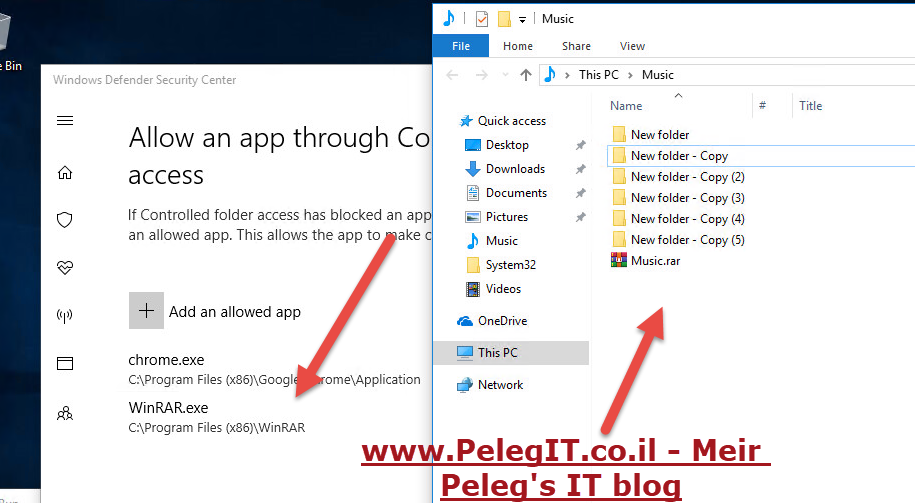
Task: Select the 'New folder' item in file list
Action: click(x=660, y=135)
